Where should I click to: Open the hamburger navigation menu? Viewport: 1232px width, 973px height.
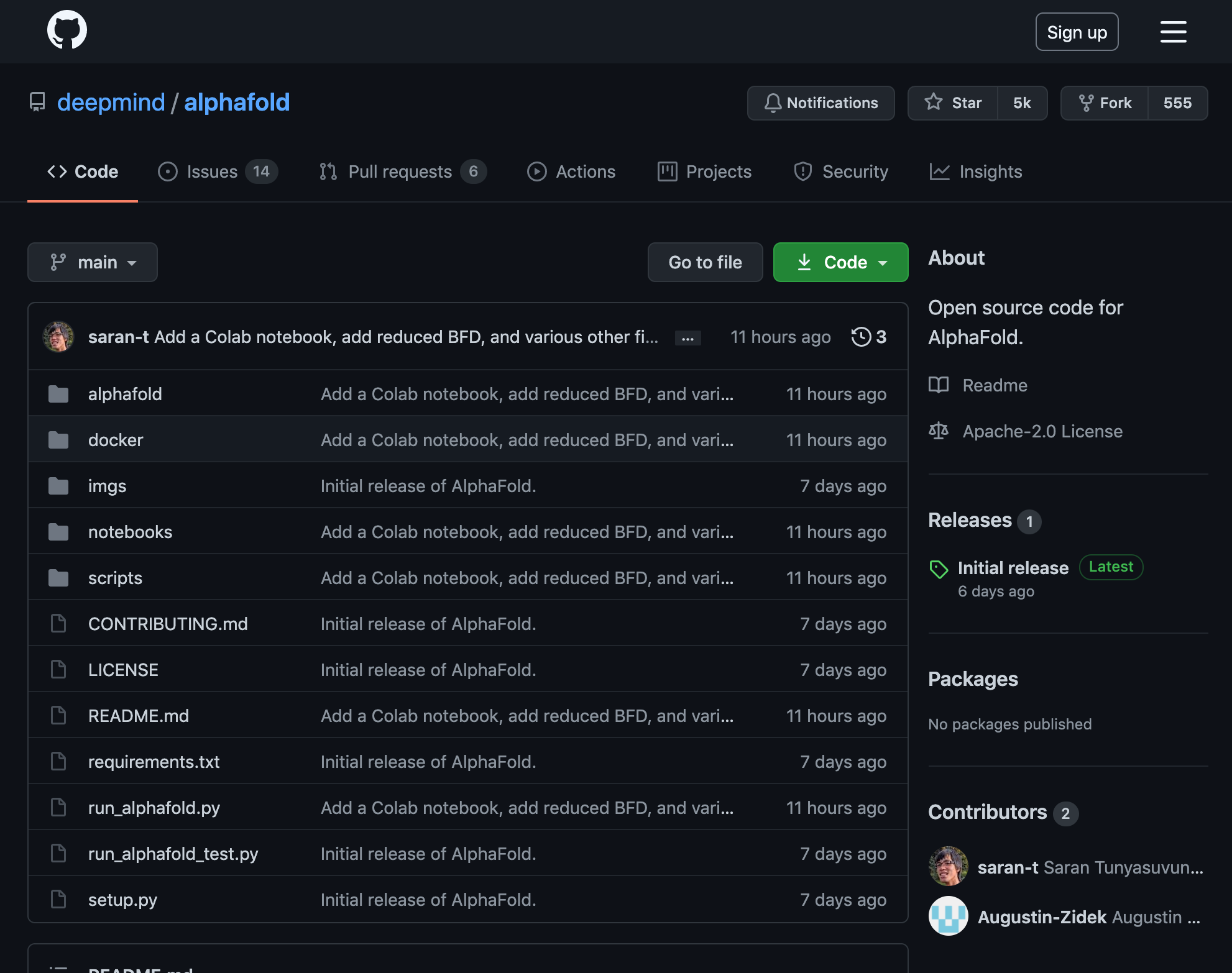(1173, 32)
